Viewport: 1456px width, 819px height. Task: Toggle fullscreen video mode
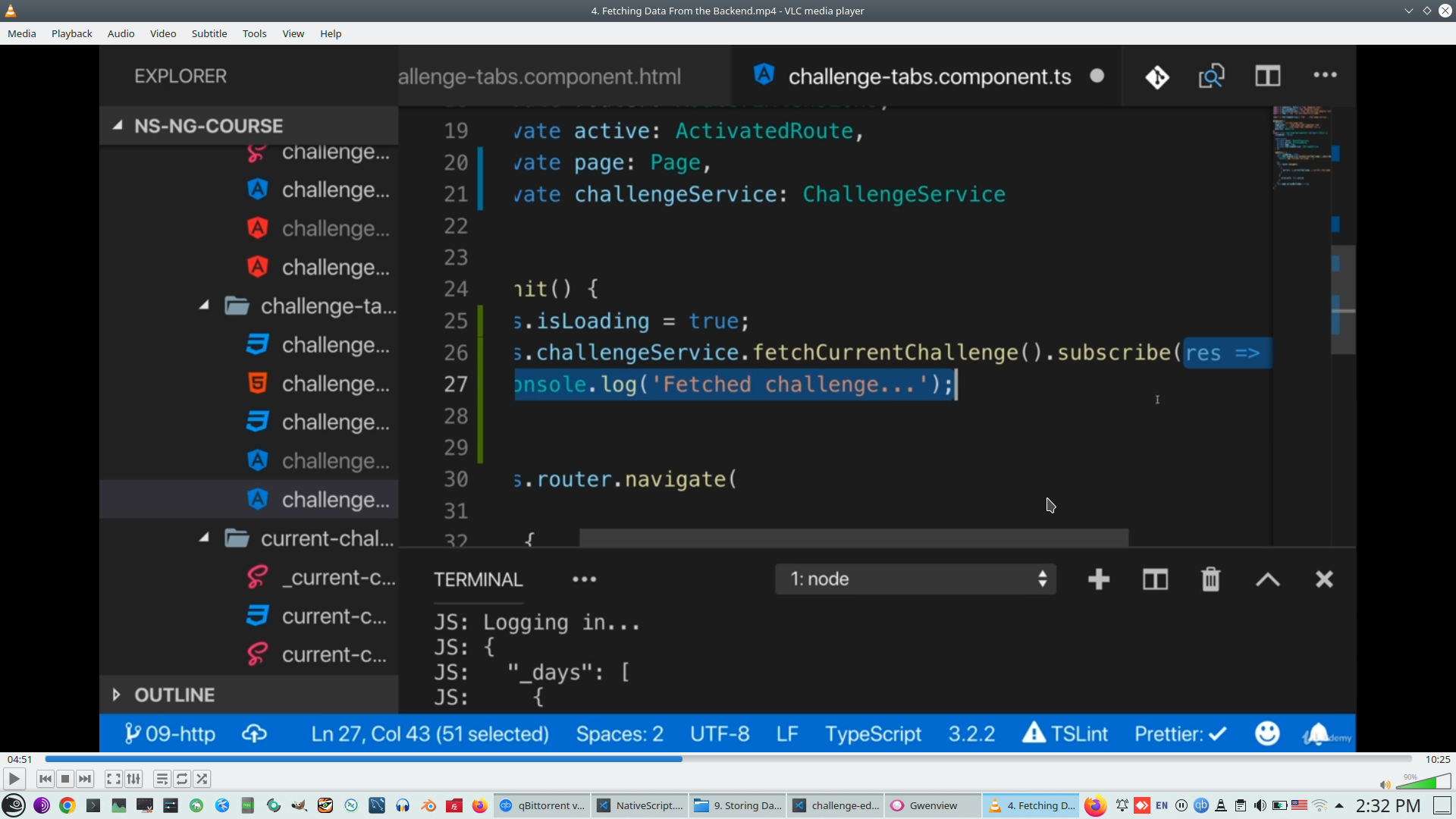113,779
